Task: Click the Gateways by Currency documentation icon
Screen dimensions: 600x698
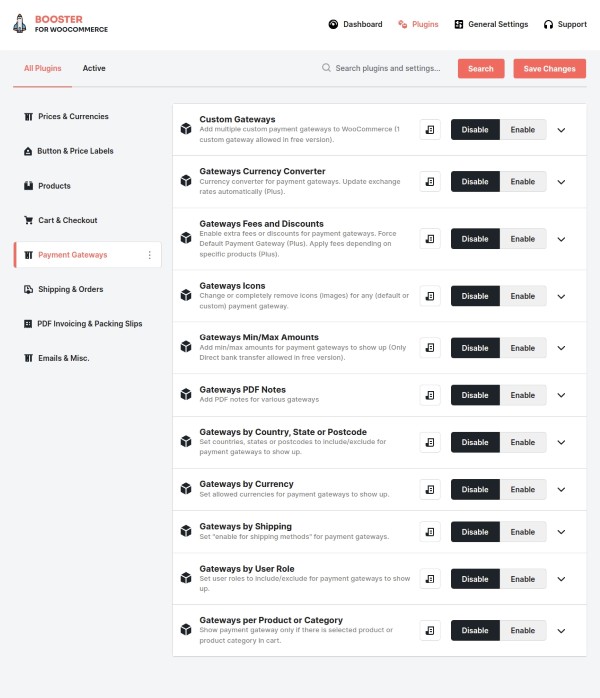Action: 430,489
